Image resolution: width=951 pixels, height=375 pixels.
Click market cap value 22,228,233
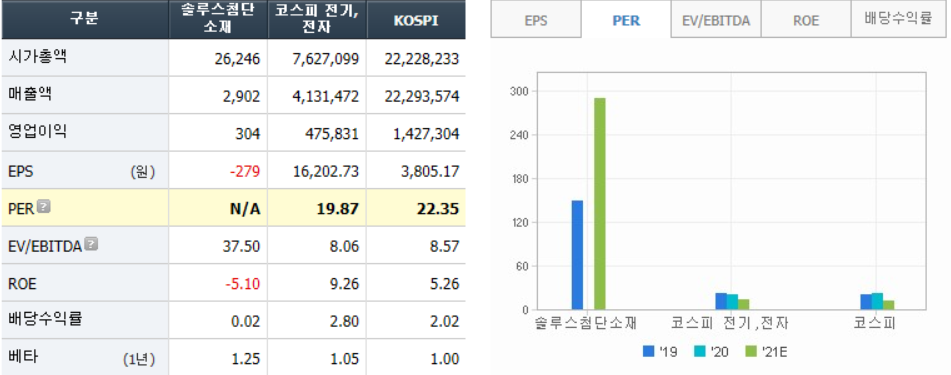click(422, 59)
